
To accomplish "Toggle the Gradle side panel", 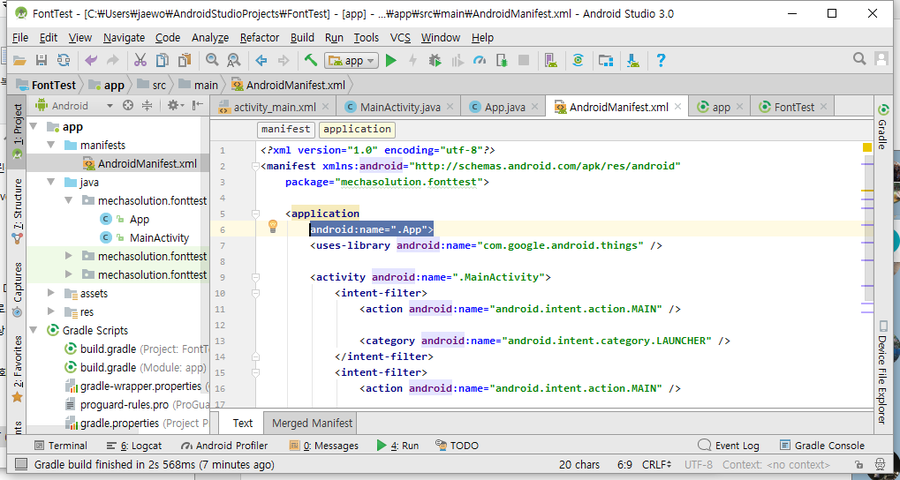I will tap(882, 127).
